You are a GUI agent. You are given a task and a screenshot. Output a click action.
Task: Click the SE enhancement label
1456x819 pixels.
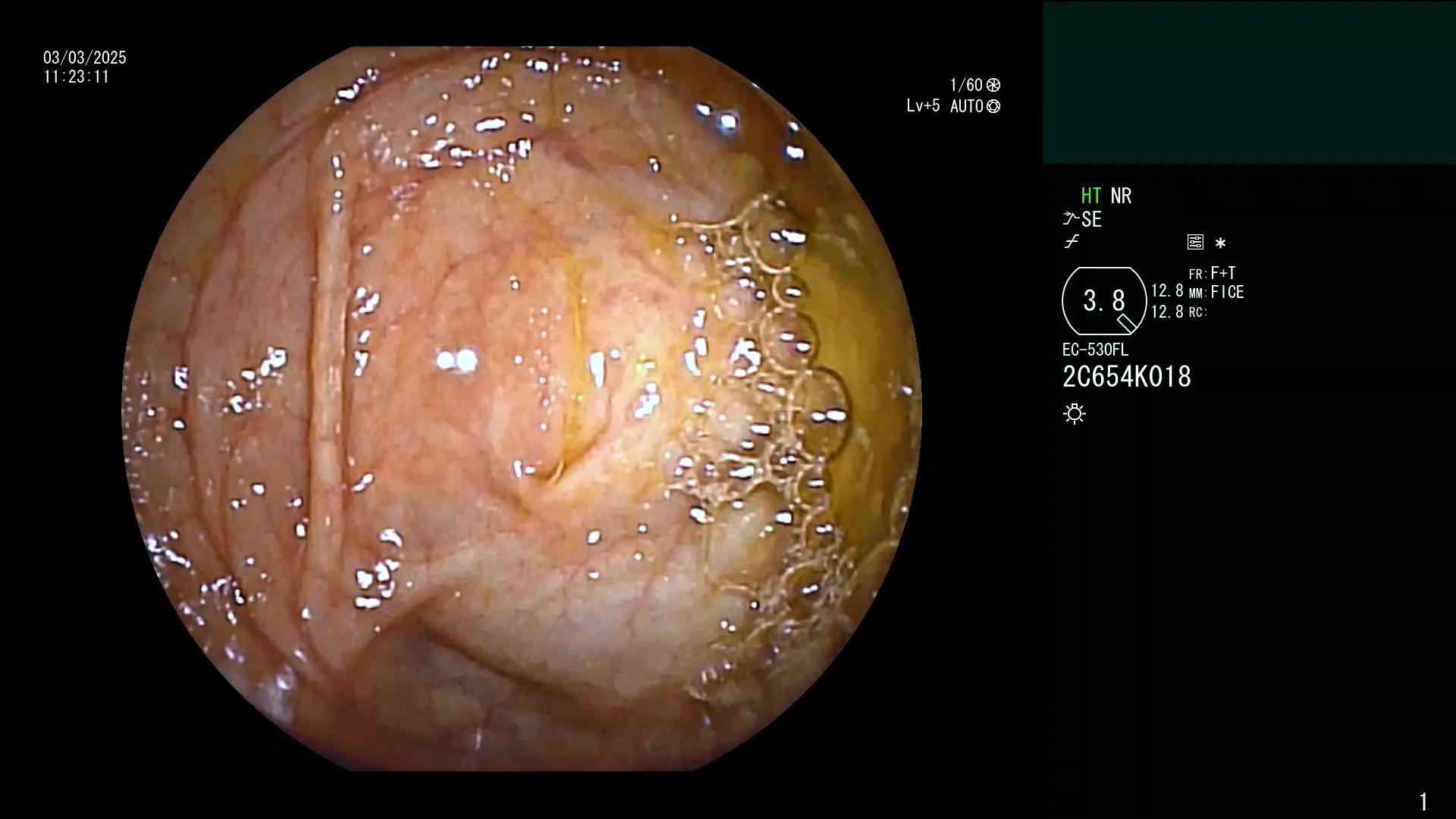pyautogui.click(x=1091, y=219)
